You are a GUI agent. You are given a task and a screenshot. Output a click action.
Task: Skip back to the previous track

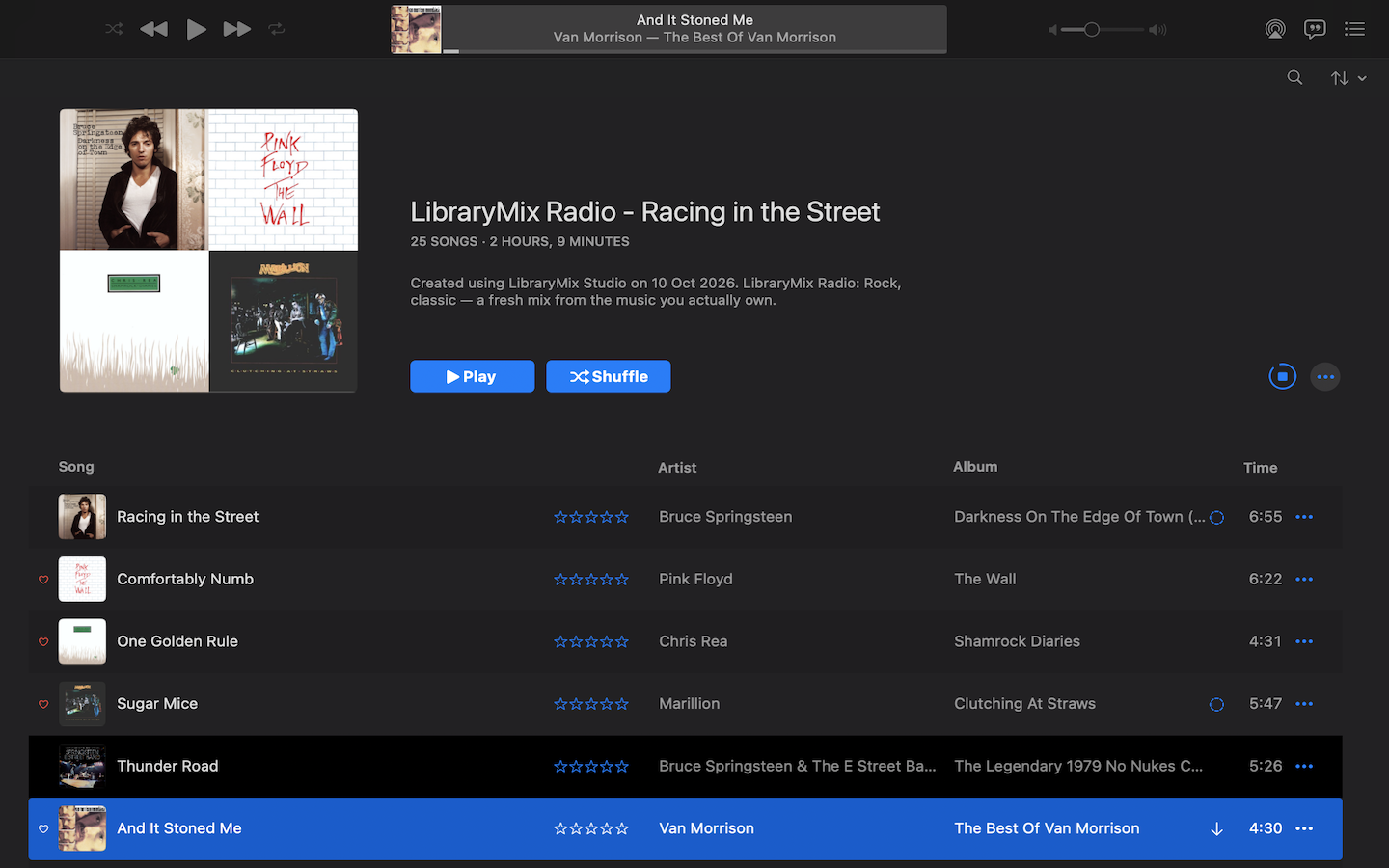[153, 29]
